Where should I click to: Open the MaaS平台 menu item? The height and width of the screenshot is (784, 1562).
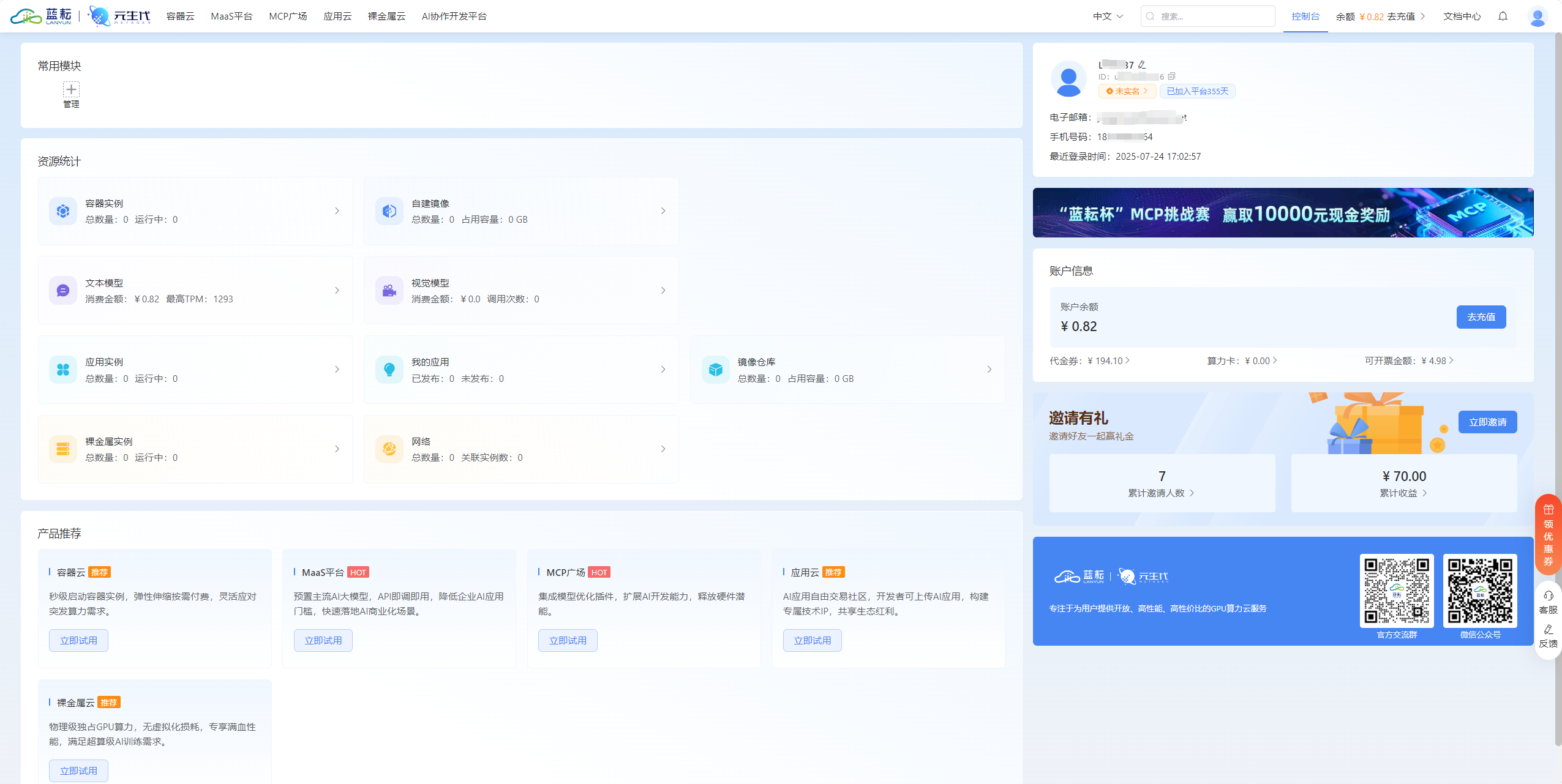pos(231,17)
